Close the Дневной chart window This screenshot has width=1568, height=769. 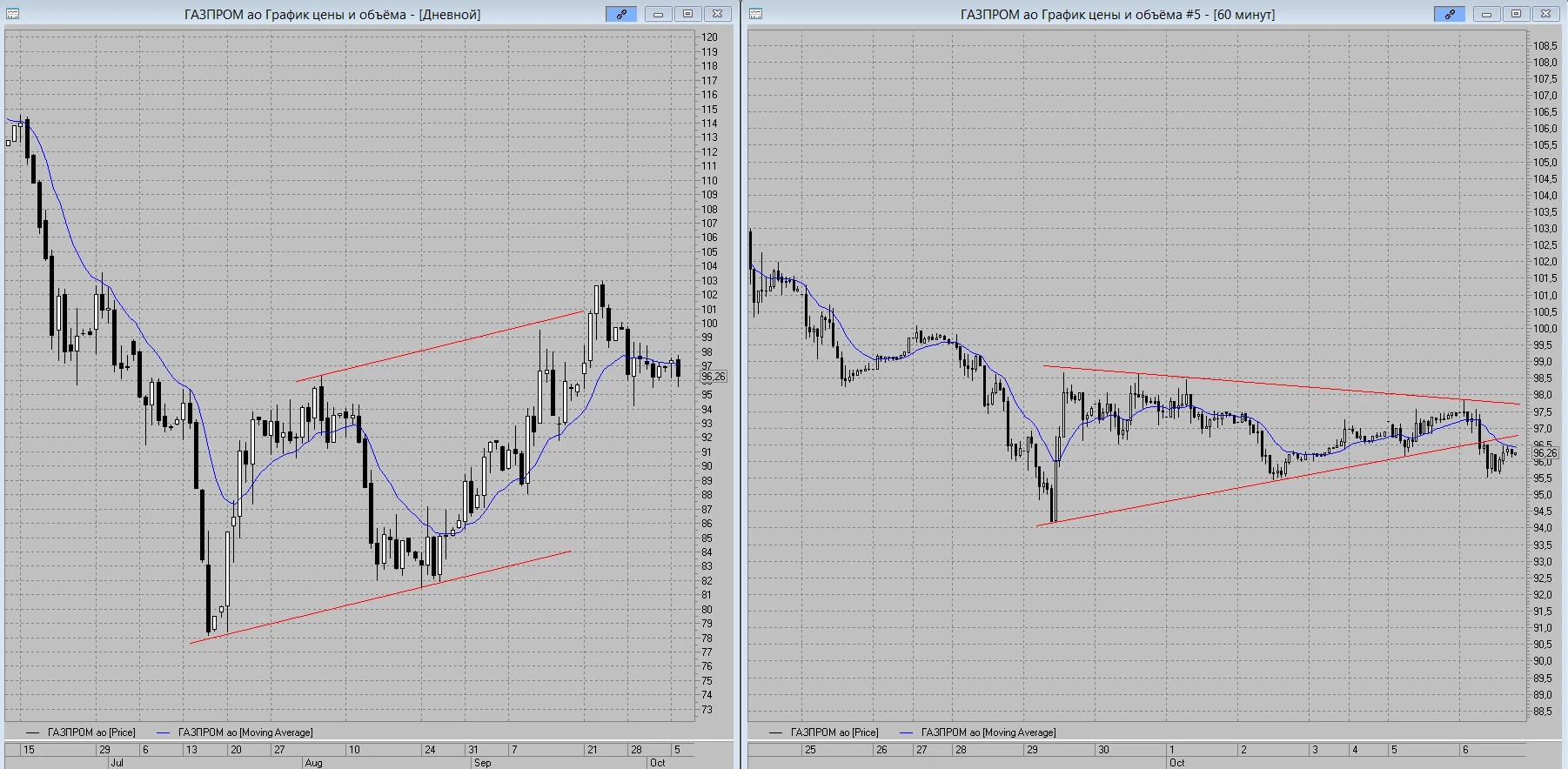[717, 14]
